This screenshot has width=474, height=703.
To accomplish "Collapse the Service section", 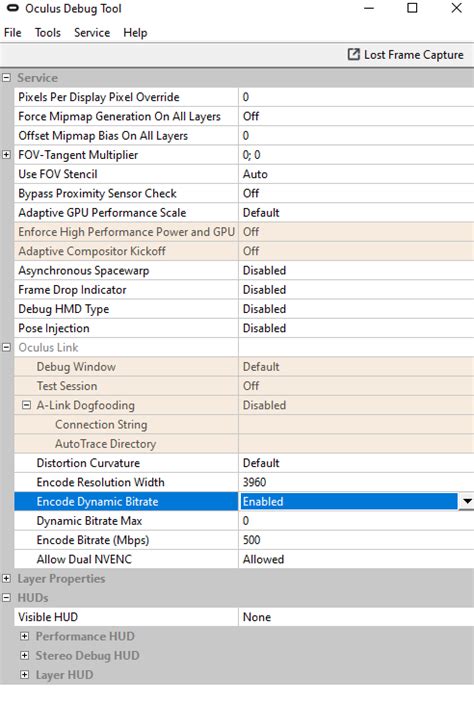I will coord(6,78).
